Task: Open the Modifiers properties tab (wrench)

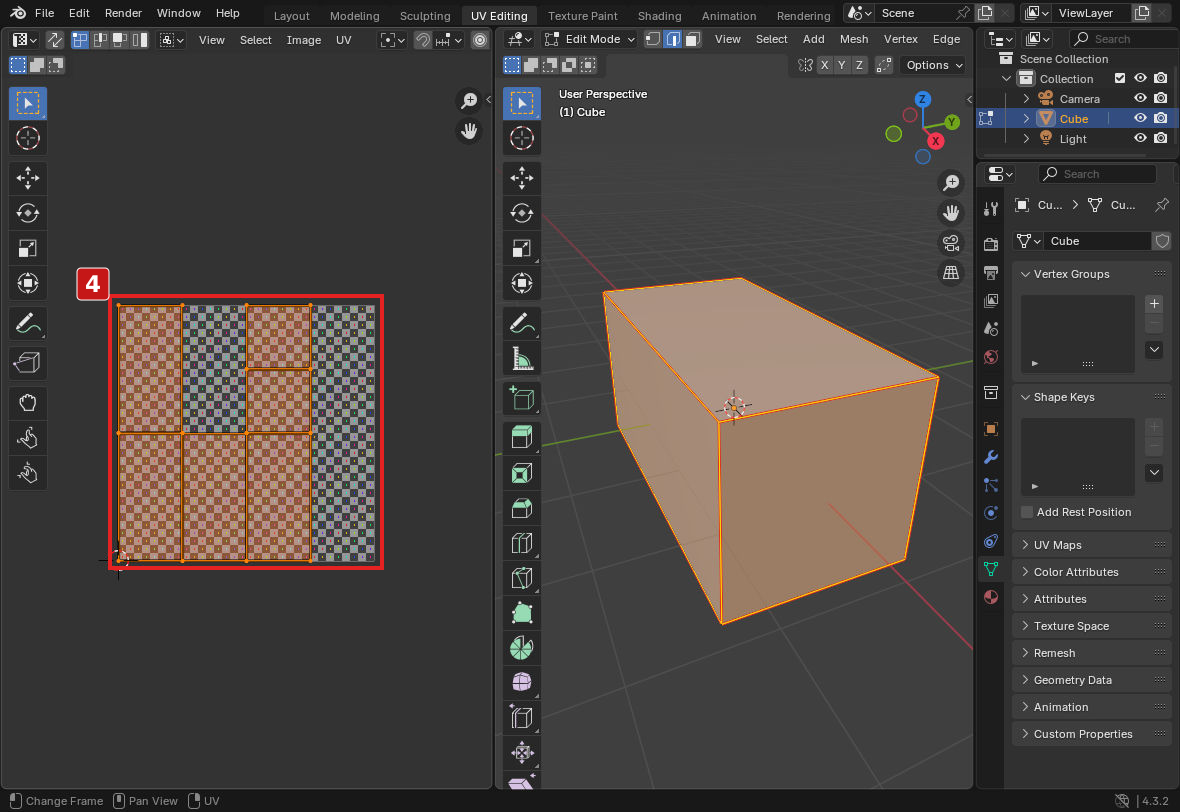Action: (991, 458)
